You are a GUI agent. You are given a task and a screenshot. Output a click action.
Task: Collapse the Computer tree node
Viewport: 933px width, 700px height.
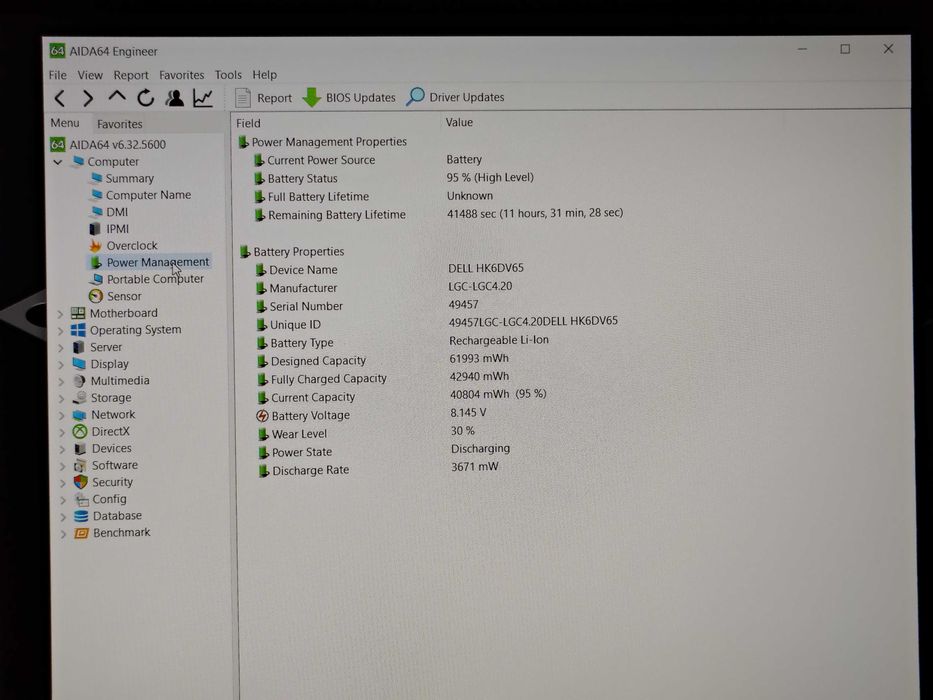(x=58, y=162)
